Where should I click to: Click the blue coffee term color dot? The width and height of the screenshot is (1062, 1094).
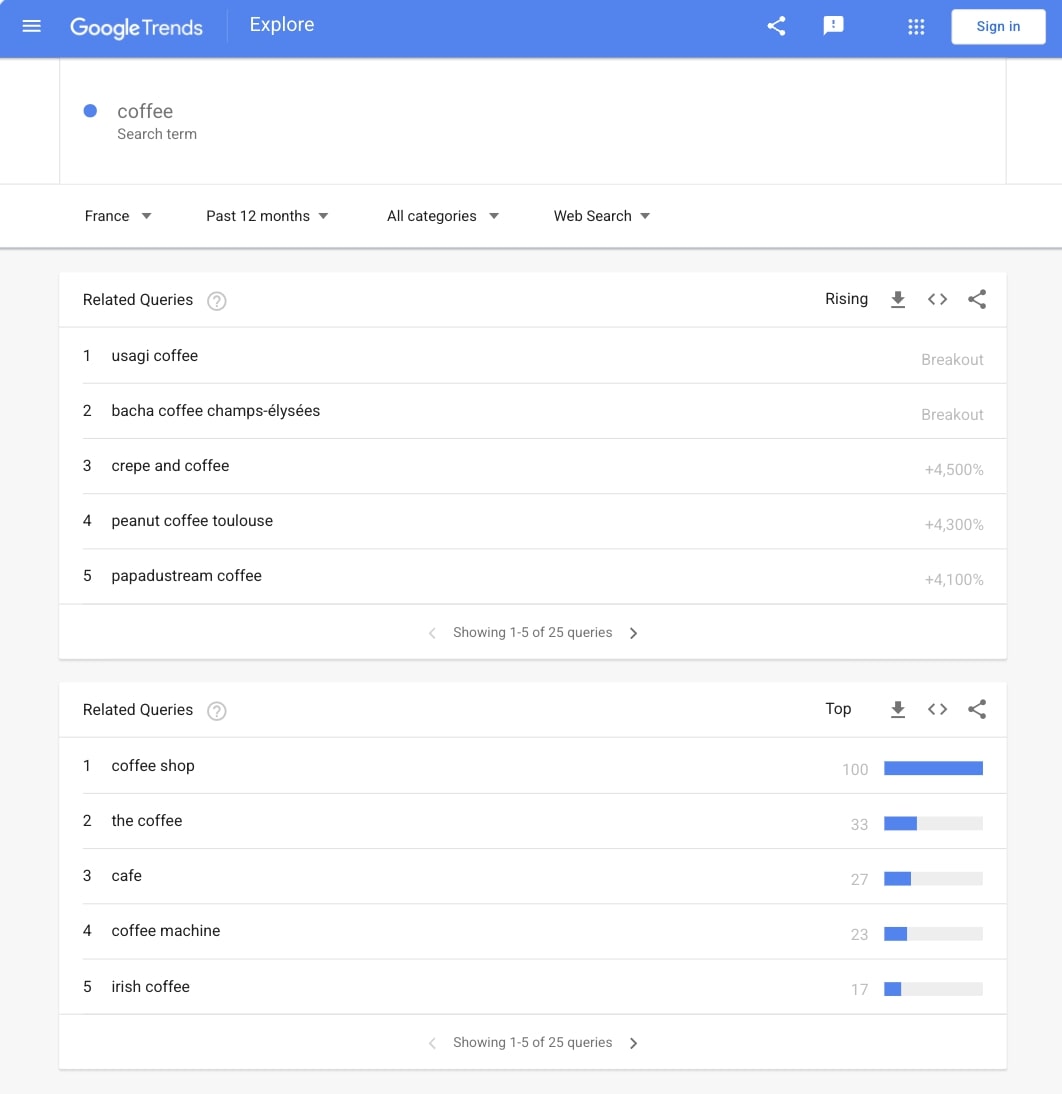90,111
